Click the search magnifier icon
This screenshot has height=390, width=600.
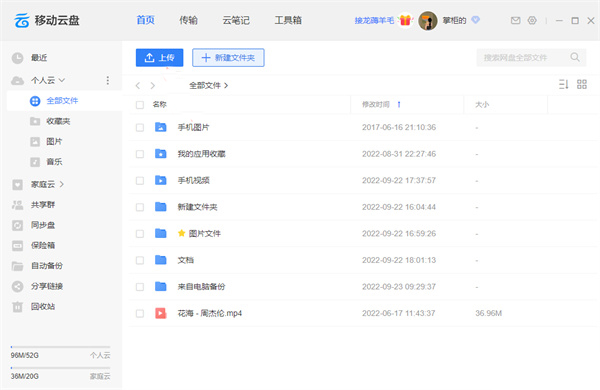coord(575,57)
